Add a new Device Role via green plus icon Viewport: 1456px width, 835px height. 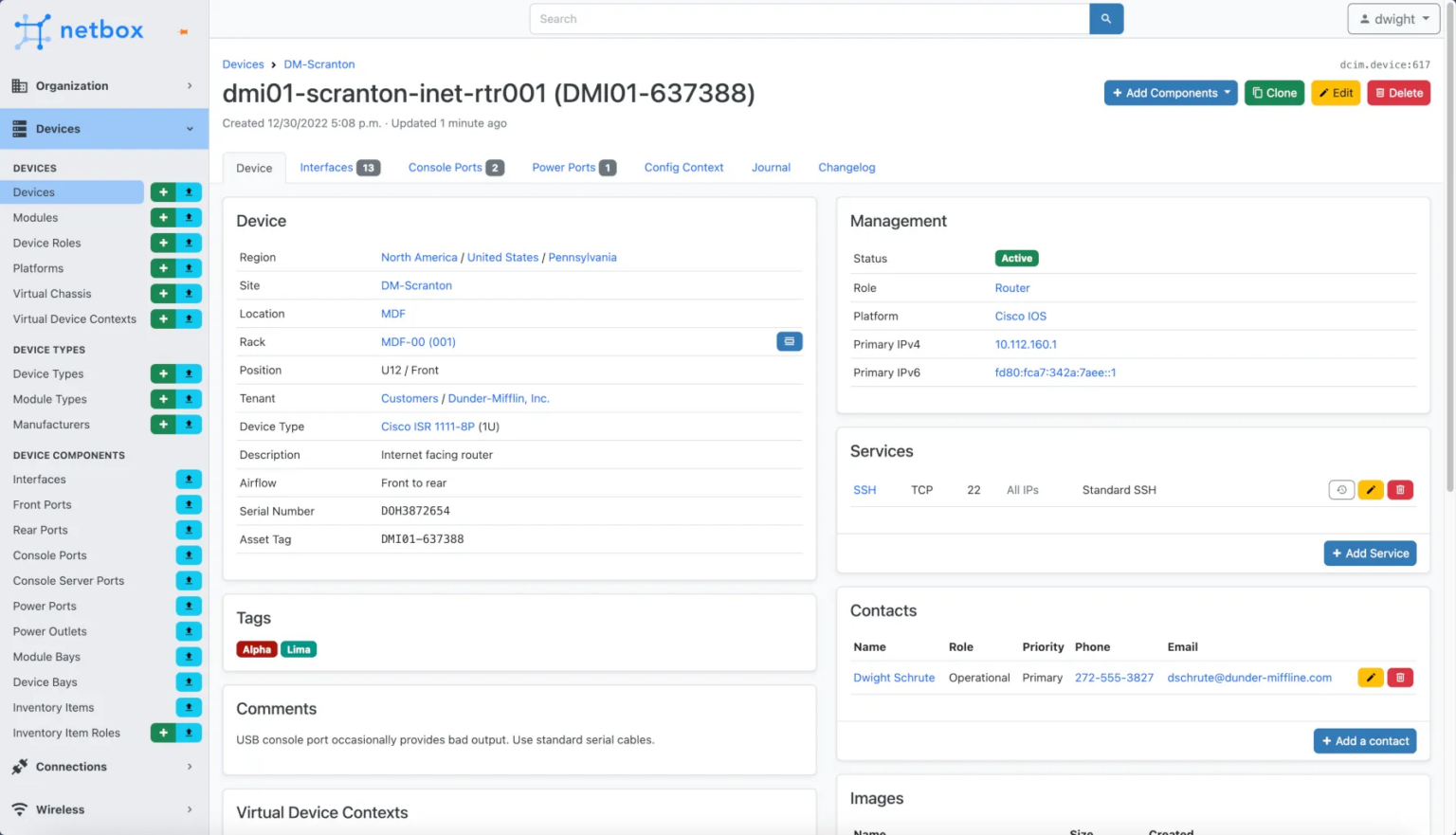(x=163, y=243)
